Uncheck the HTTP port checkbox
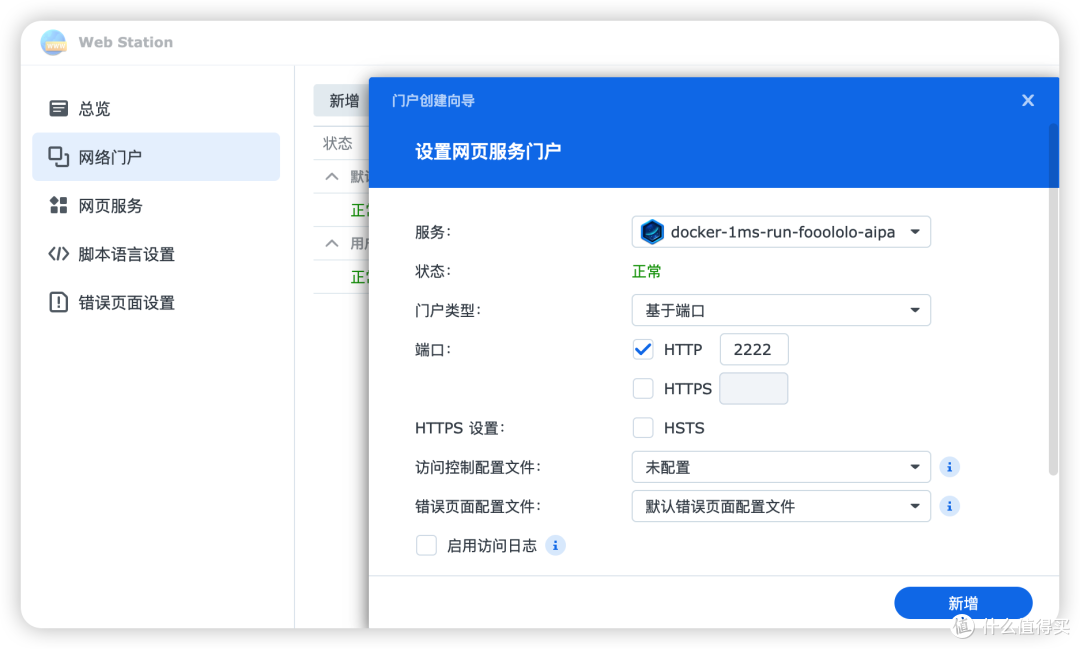Image resolution: width=1080 pixels, height=649 pixels. click(643, 350)
